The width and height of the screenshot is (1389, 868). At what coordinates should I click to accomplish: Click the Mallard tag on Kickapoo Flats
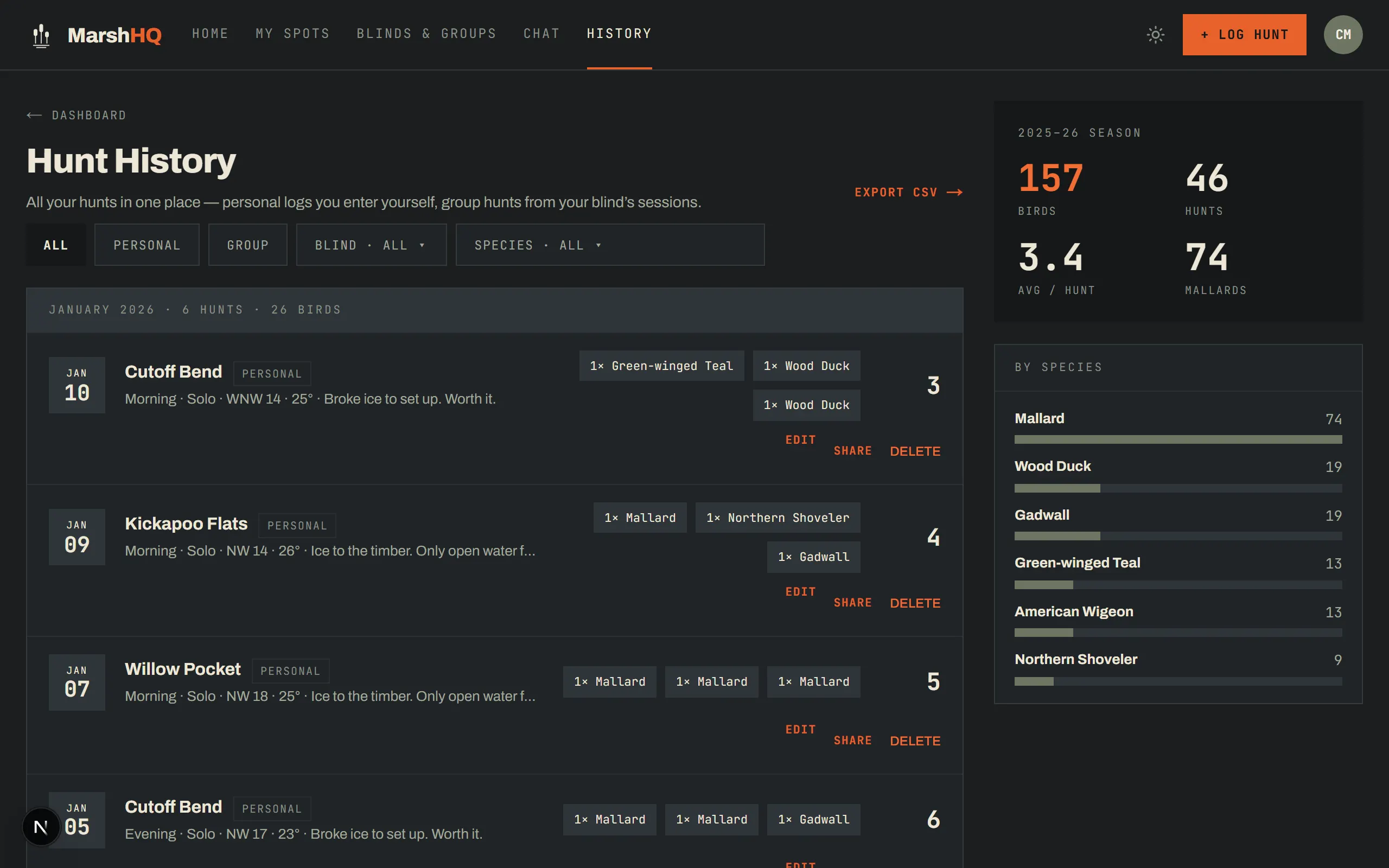[640, 518]
